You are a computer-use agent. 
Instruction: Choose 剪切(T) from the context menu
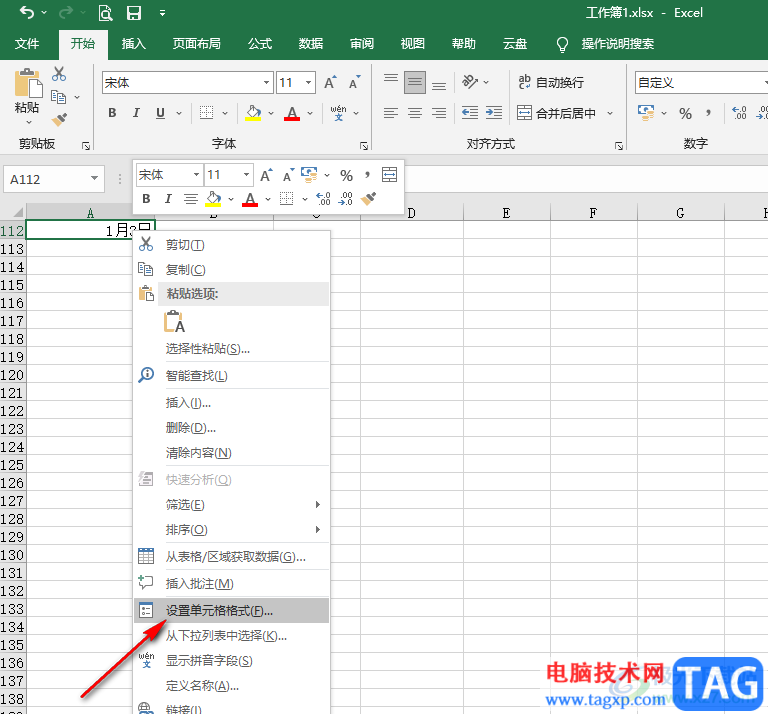[231, 244]
